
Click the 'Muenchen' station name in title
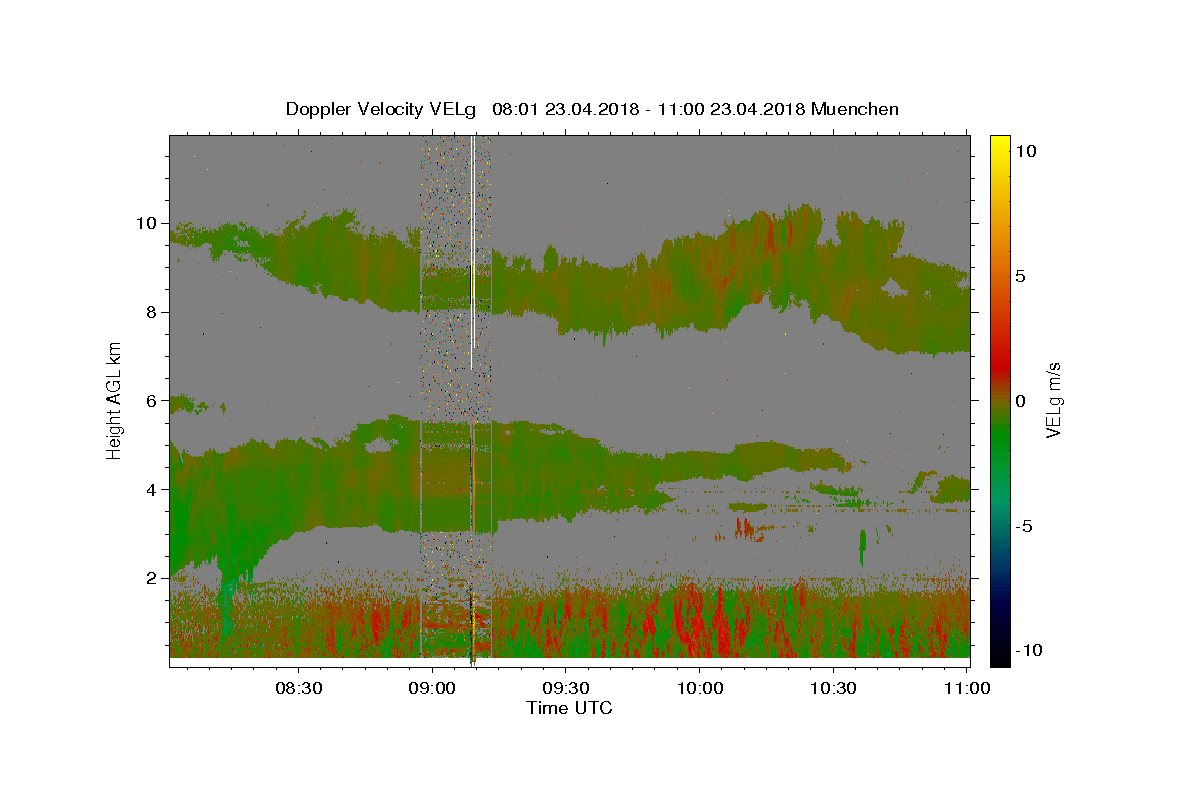pyautogui.click(x=855, y=109)
